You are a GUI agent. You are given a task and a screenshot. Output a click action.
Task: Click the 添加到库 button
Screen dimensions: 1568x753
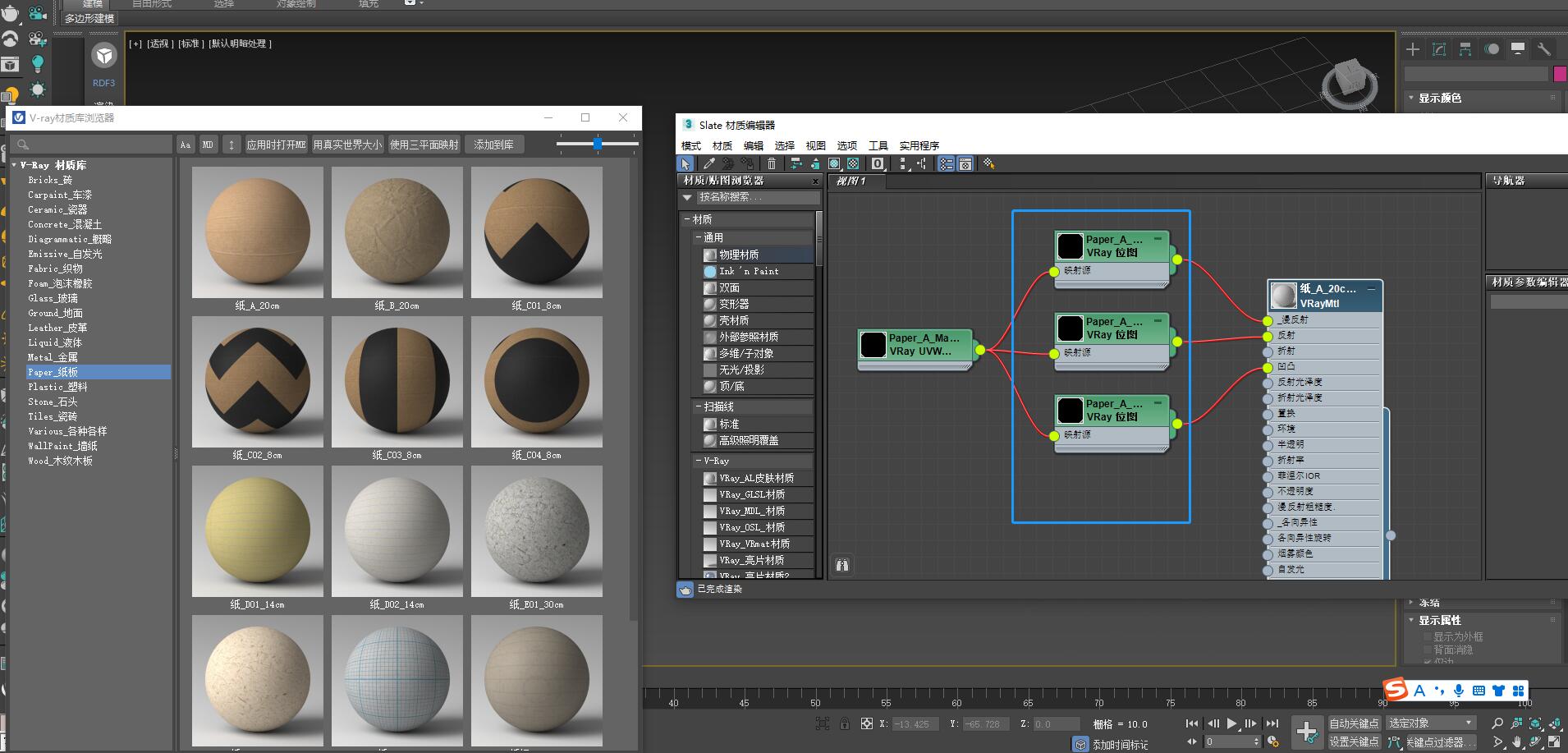coord(494,145)
